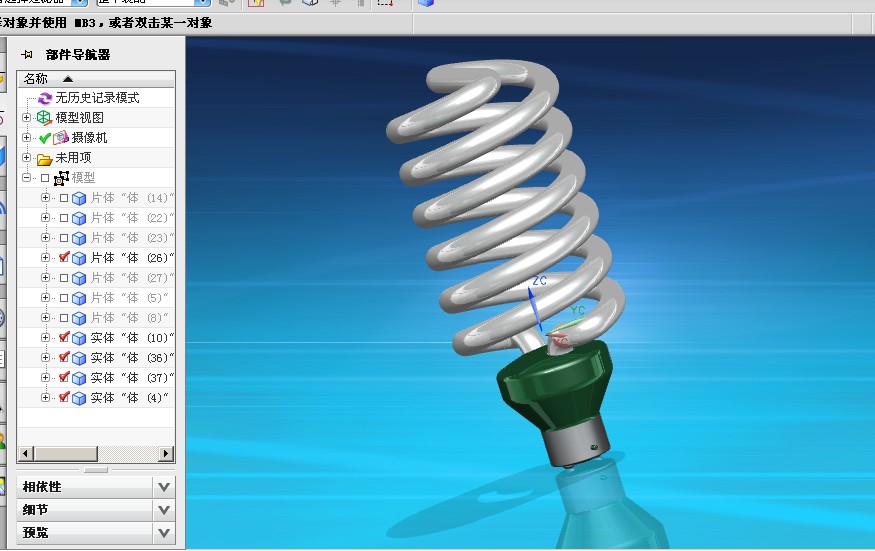This screenshot has height=551, width=875.
Task: Select the 片体 体 (5) row text
Action: tap(129, 298)
